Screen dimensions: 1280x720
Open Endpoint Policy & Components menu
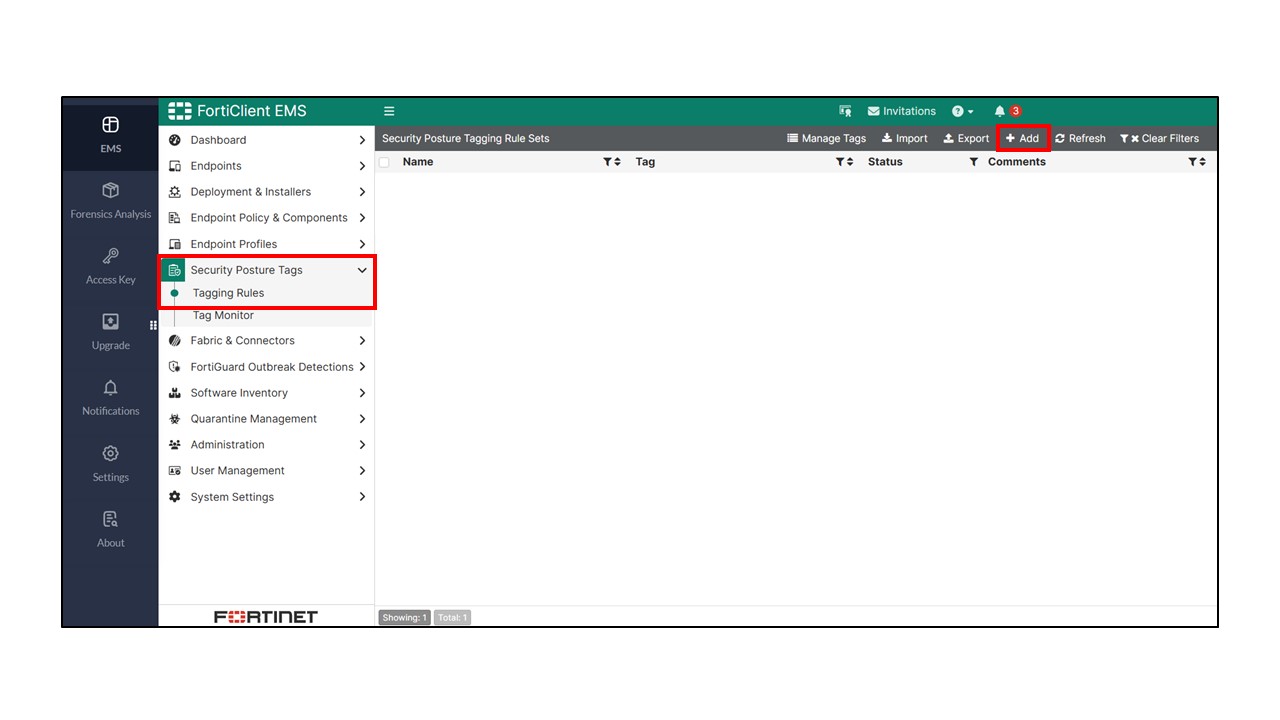pos(267,218)
